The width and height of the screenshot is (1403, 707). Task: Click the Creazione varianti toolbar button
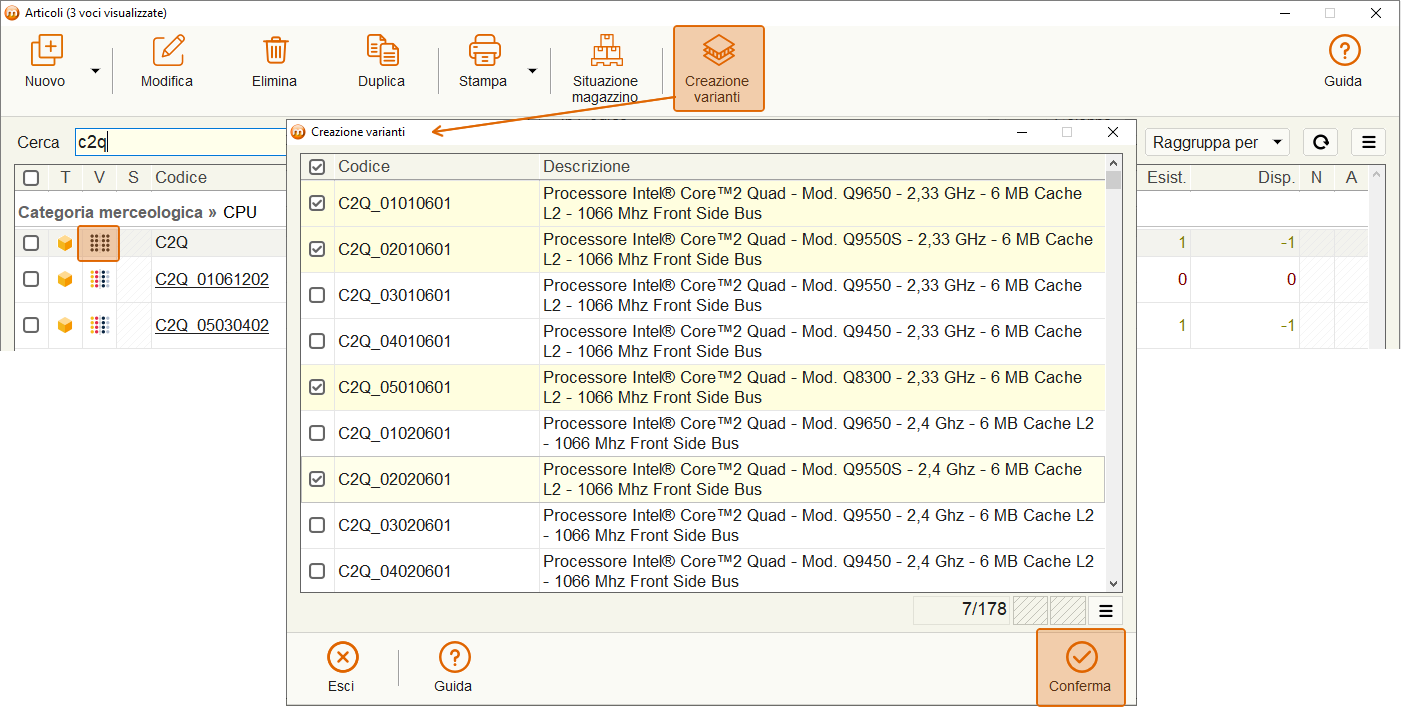click(718, 68)
